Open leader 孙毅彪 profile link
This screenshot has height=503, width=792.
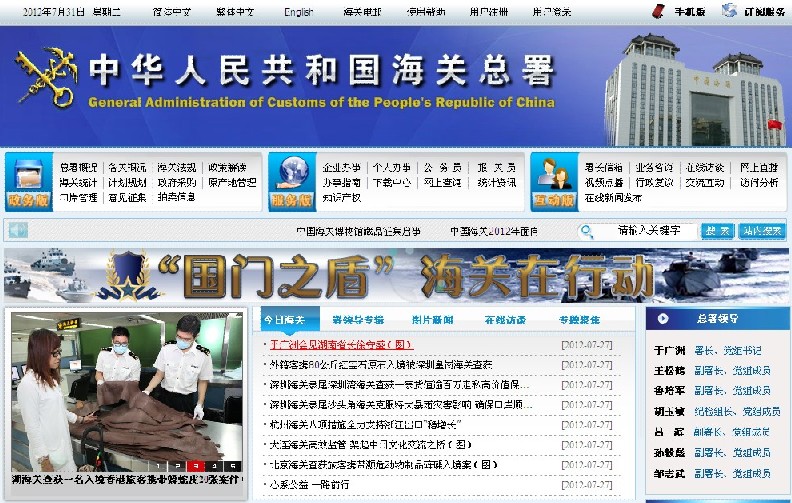pos(669,452)
